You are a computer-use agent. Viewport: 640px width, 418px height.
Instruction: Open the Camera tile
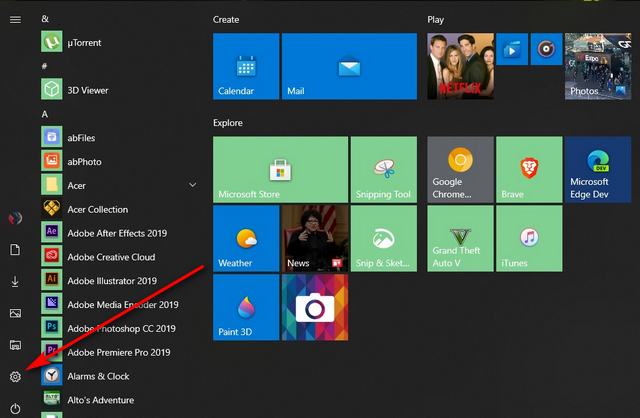[x=315, y=307]
